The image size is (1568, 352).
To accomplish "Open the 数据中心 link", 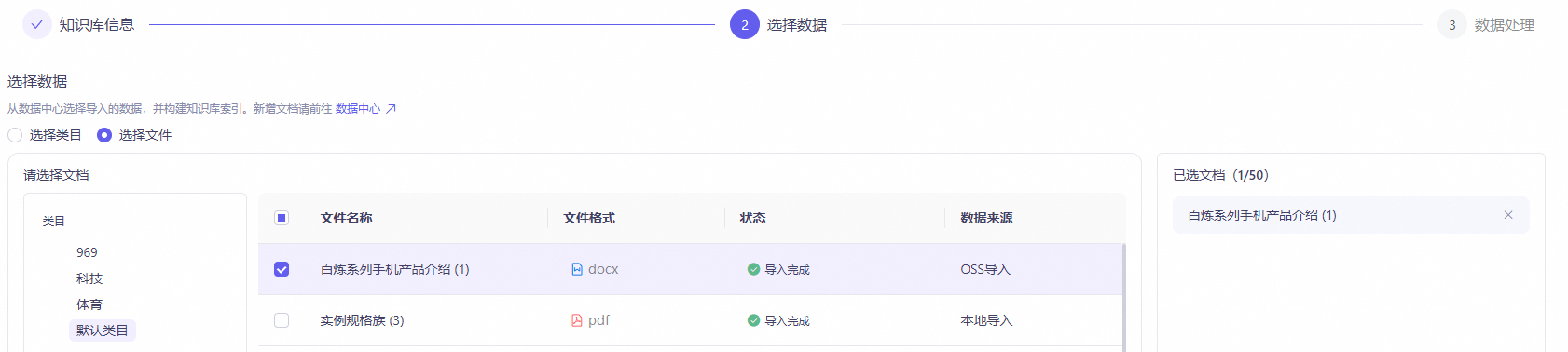I will pyautogui.click(x=358, y=109).
